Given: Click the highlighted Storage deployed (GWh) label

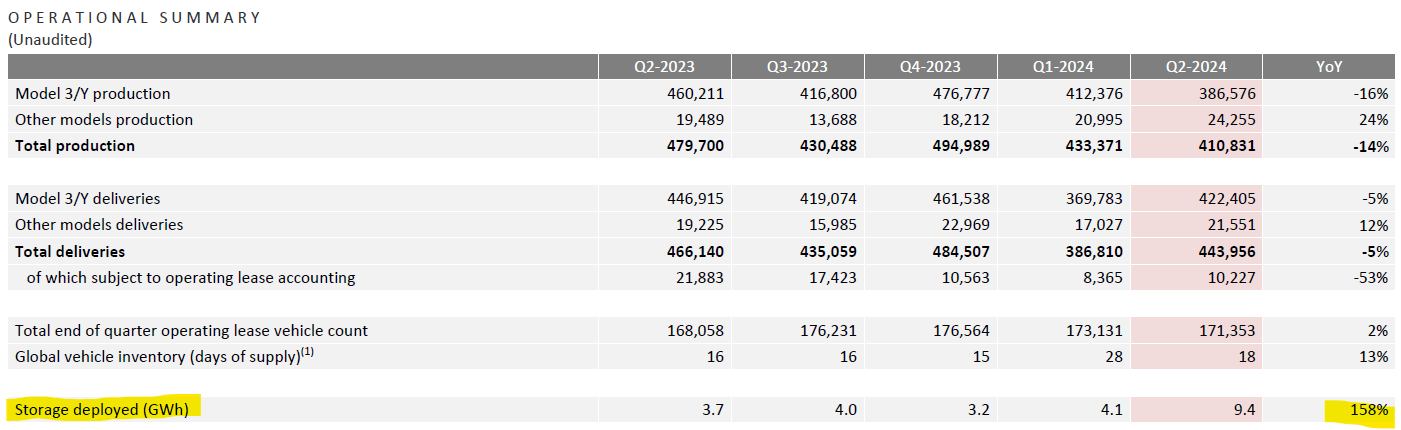Looking at the screenshot, I should pyautogui.click(x=102, y=408).
